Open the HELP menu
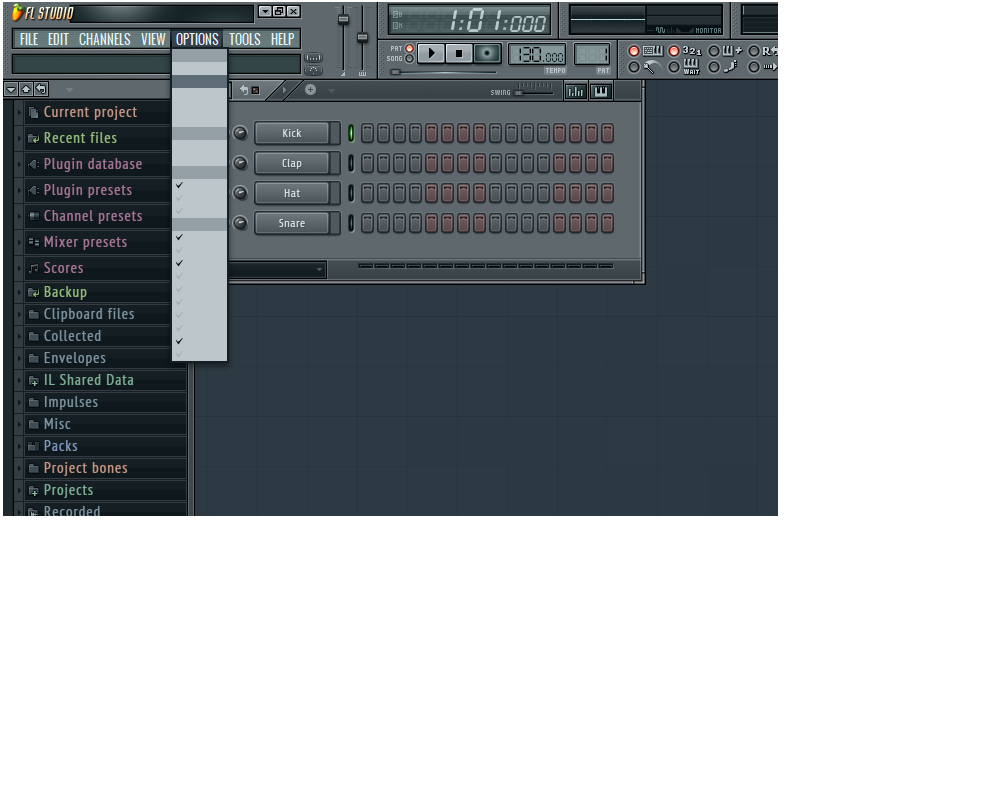The image size is (1000, 800). pos(283,40)
